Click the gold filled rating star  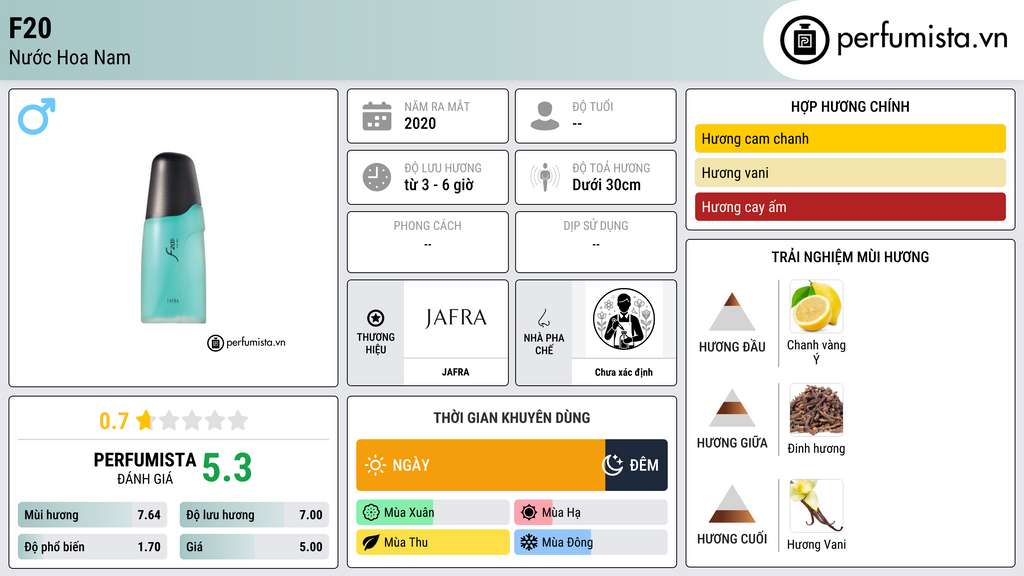point(145,420)
